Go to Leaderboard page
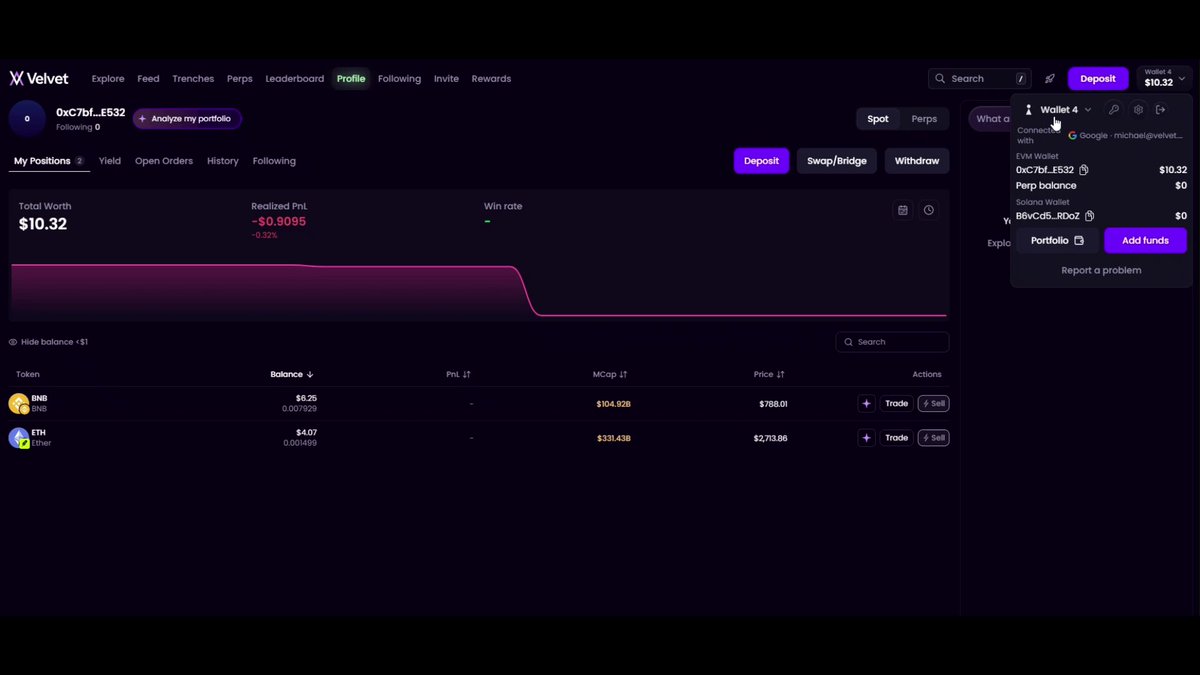The width and height of the screenshot is (1200, 675). click(295, 79)
